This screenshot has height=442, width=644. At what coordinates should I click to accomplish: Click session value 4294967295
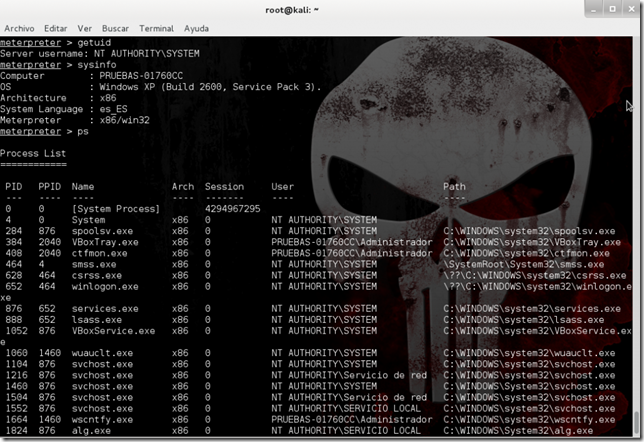[x=232, y=209]
